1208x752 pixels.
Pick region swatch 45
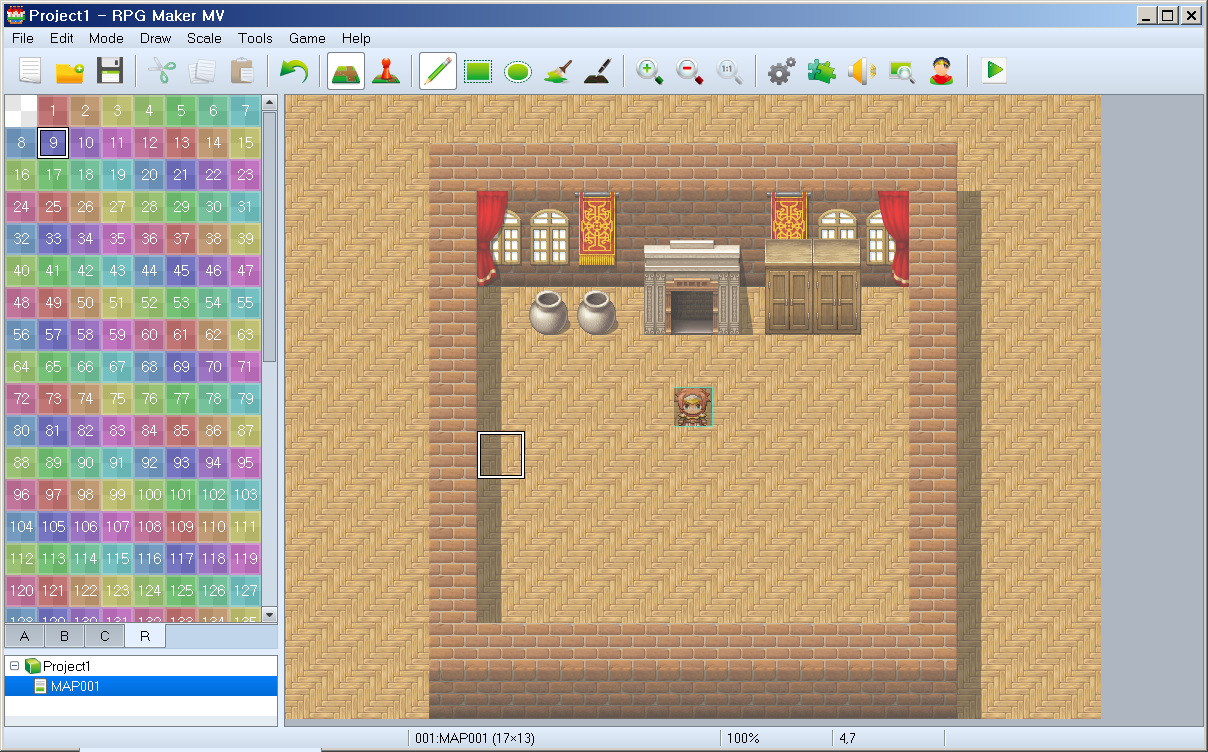(181, 271)
